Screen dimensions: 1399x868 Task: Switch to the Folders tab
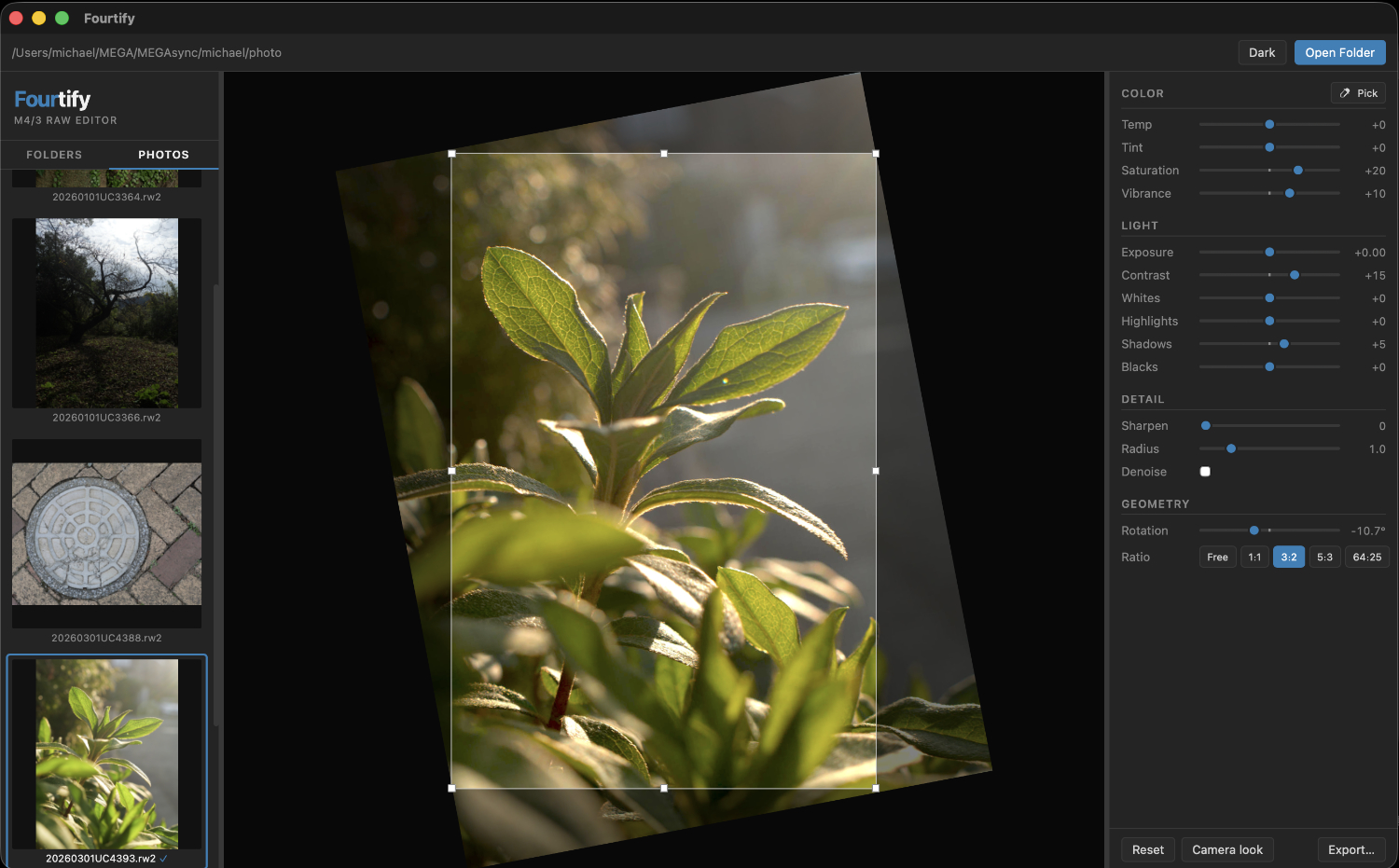(54, 155)
